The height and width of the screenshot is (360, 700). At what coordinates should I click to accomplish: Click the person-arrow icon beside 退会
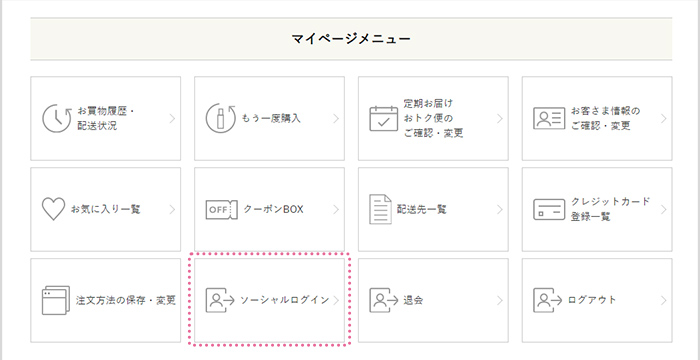(x=383, y=300)
